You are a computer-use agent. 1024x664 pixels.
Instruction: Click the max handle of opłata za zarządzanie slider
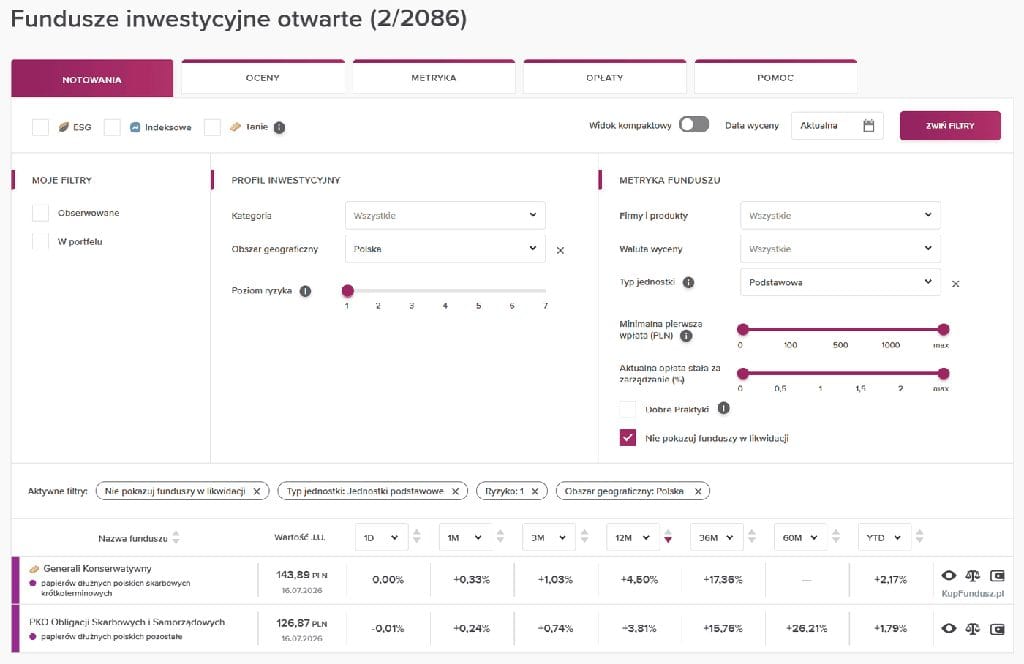(943, 373)
